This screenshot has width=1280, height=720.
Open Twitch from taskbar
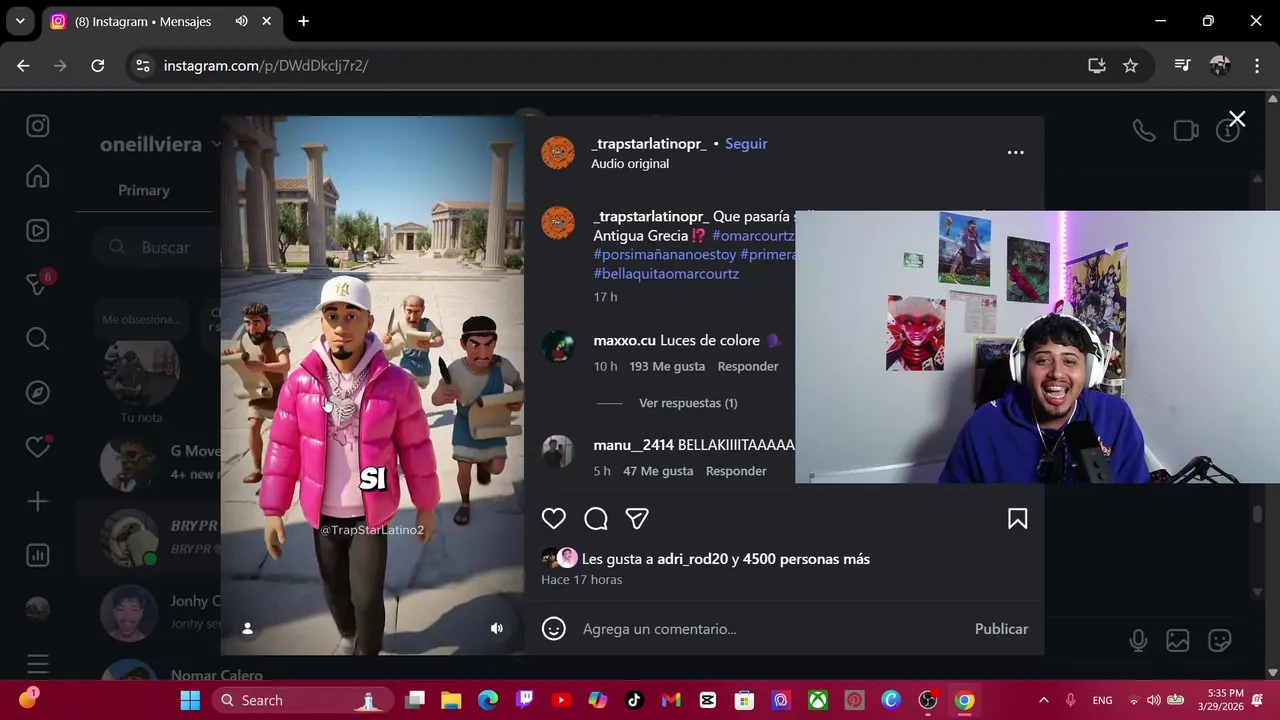[524, 700]
